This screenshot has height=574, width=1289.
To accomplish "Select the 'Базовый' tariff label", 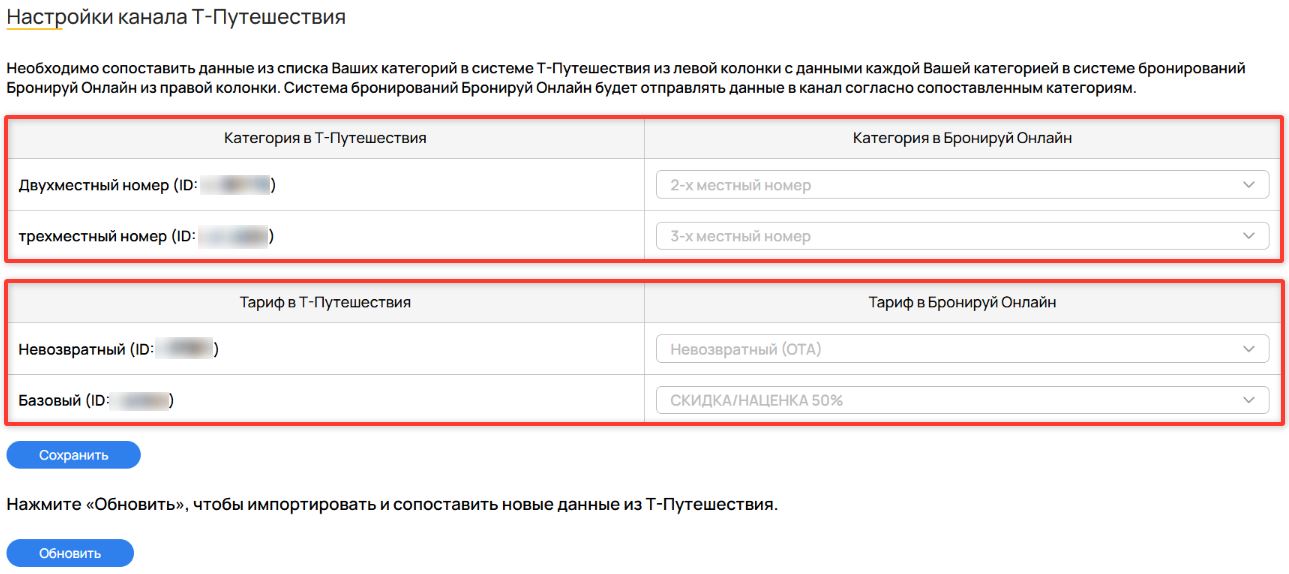I will (x=52, y=400).
